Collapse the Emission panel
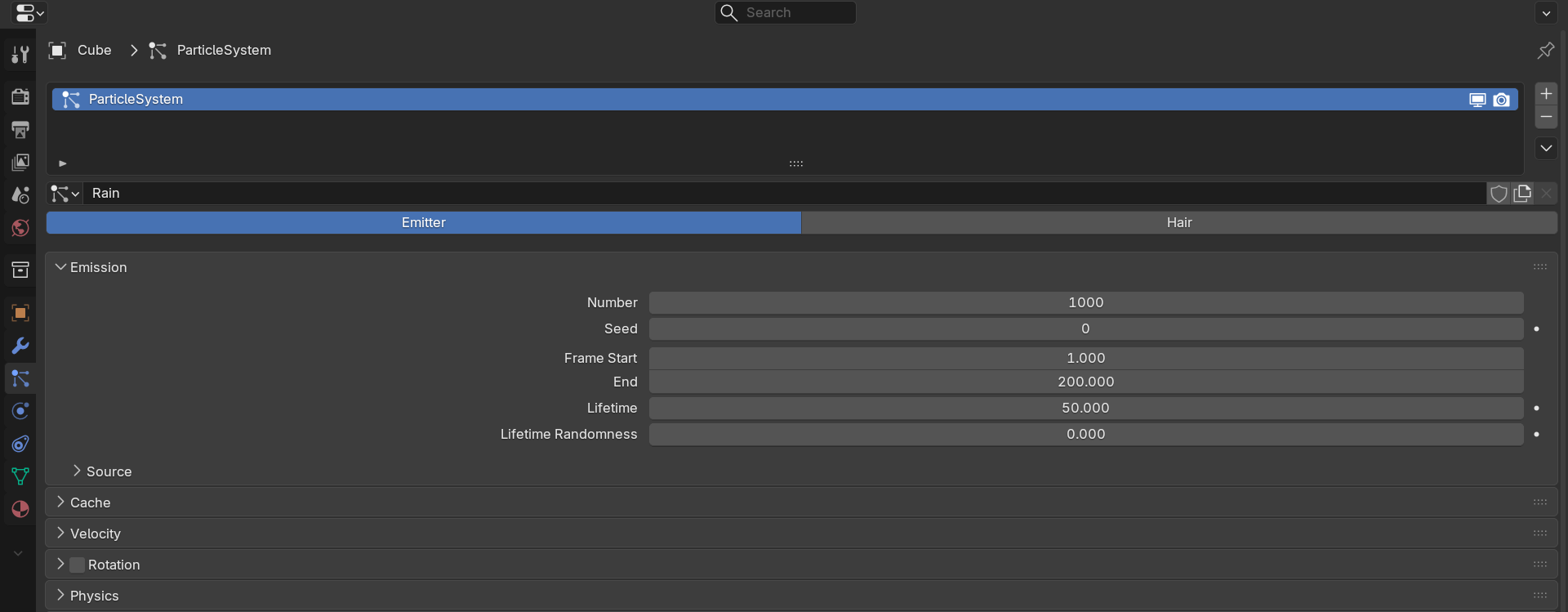The height and width of the screenshot is (612, 1568). (x=60, y=267)
